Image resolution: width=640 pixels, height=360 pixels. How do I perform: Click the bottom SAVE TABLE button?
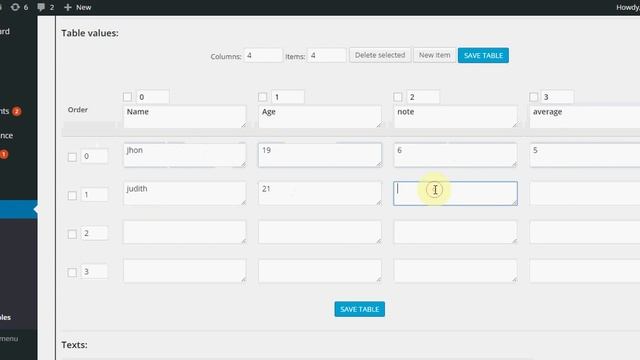pos(360,309)
